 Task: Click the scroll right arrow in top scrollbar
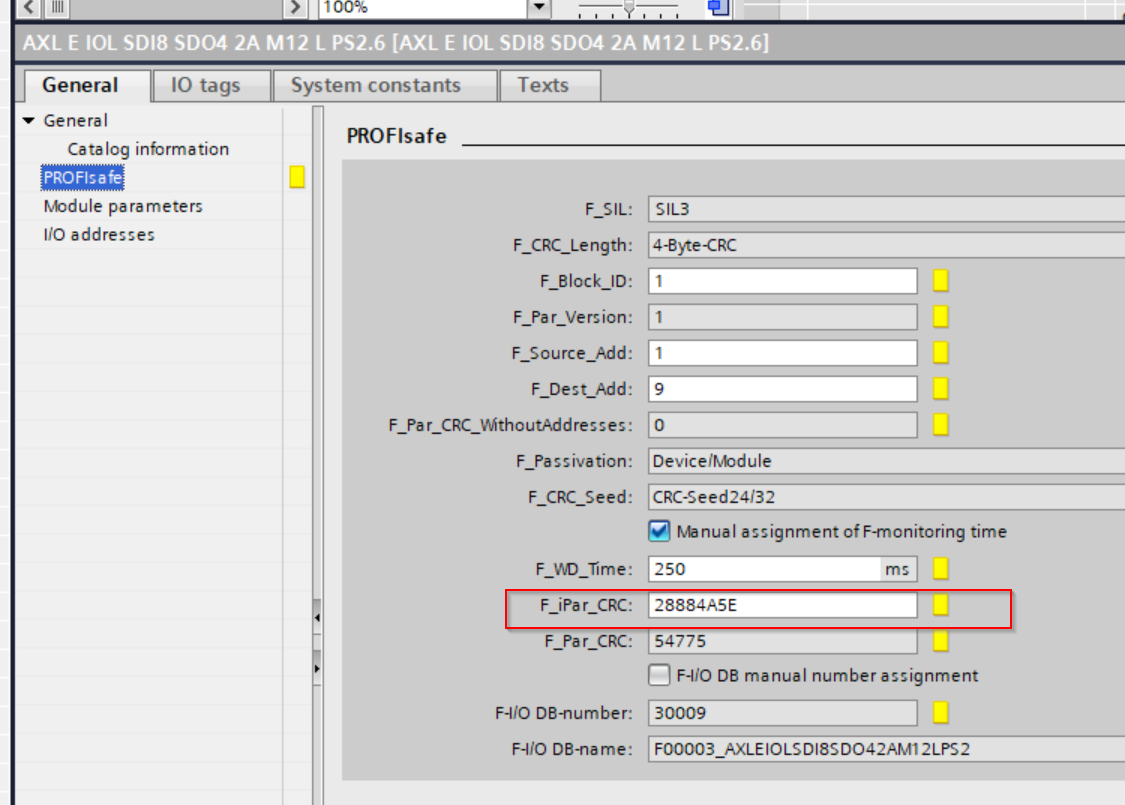coord(295,8)
